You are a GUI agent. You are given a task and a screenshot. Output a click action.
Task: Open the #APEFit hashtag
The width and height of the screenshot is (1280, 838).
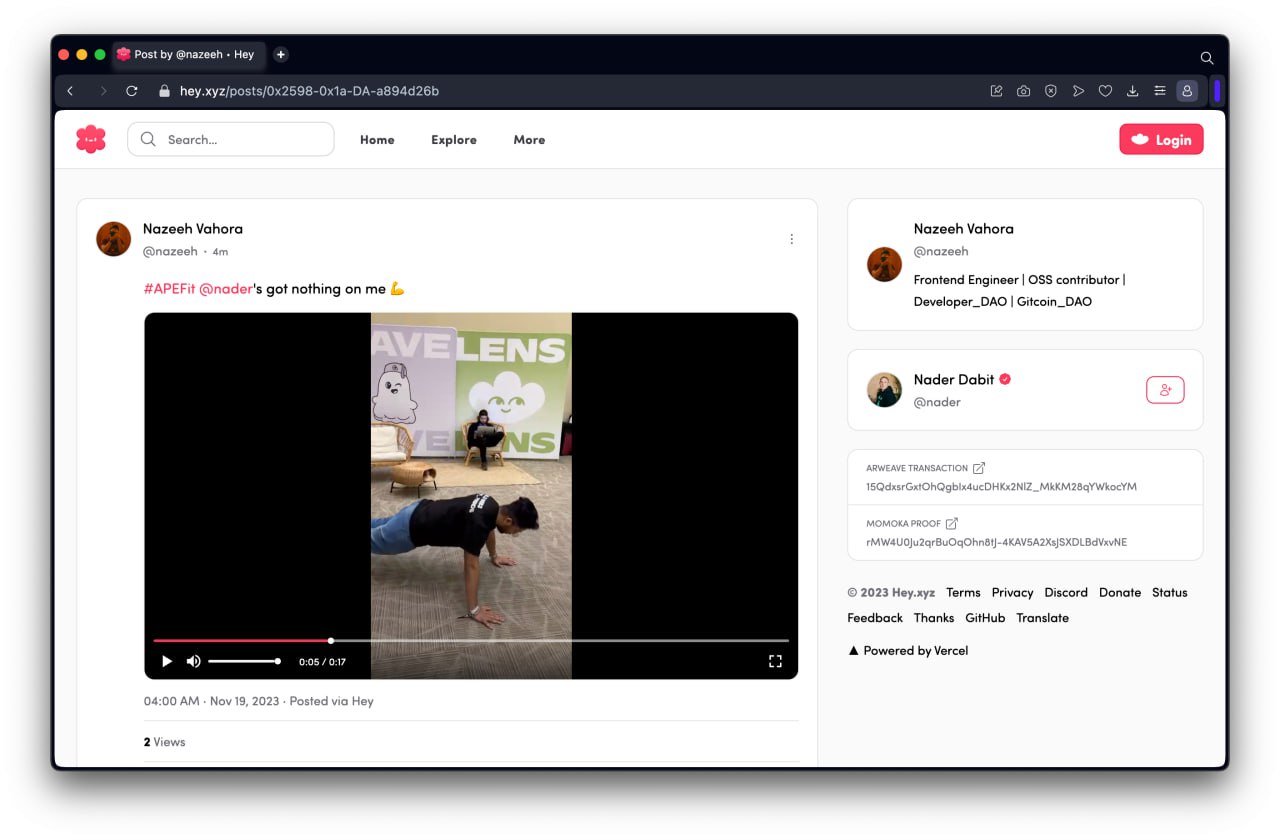pyautogui.click(x=169, y=288)
